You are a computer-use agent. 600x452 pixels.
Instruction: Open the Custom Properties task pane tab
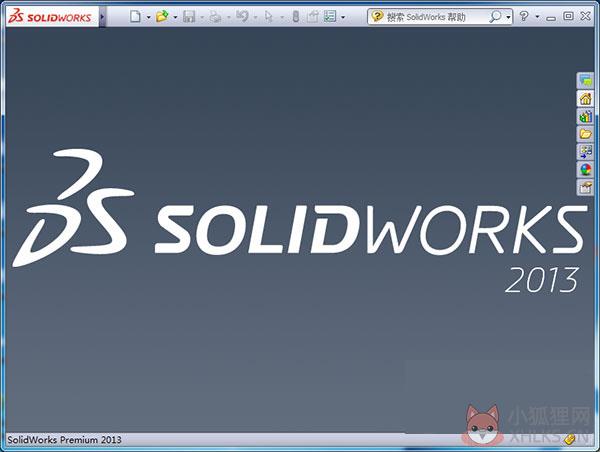click(x=585, y=187)
